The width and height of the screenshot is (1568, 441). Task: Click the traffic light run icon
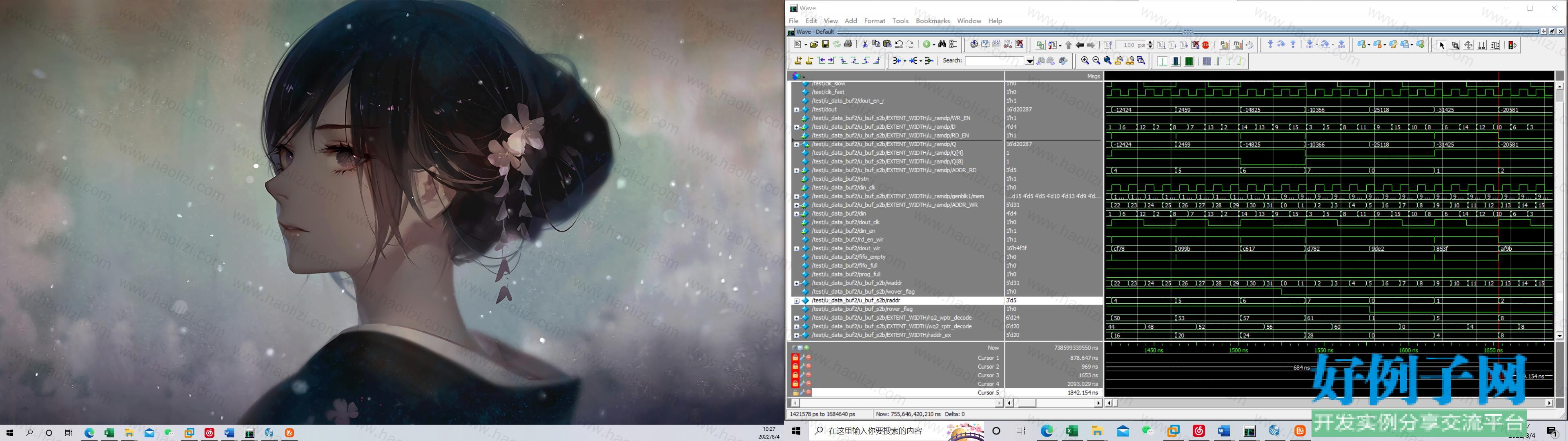1512,45
